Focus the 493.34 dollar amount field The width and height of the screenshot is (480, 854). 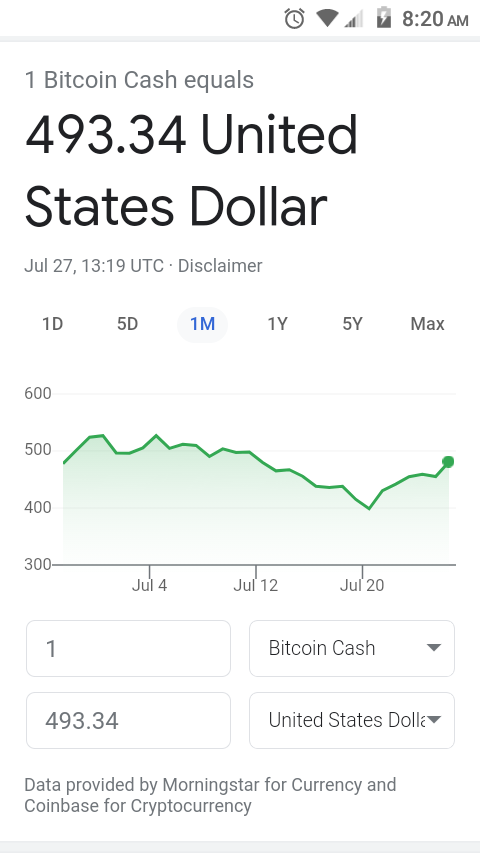tap(129, 720)
